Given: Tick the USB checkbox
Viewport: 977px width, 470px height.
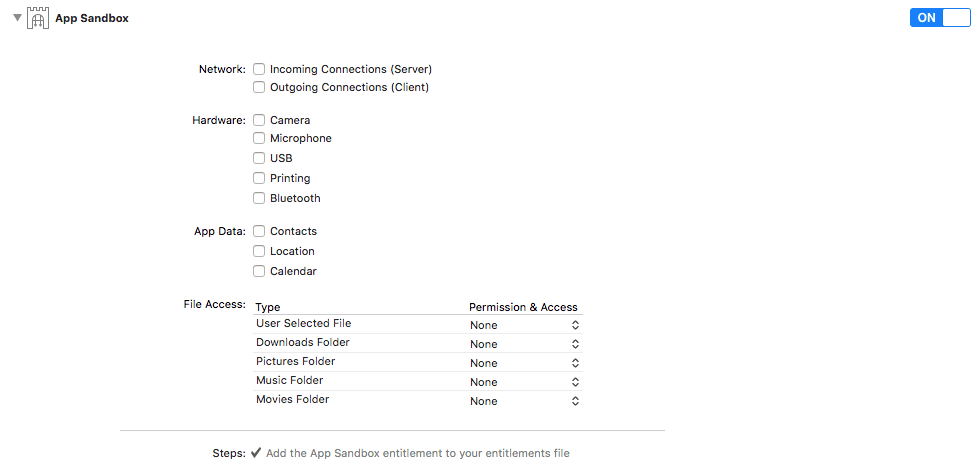Looking at the screenshot, I should pyautogui.click(x=260, y=159).
